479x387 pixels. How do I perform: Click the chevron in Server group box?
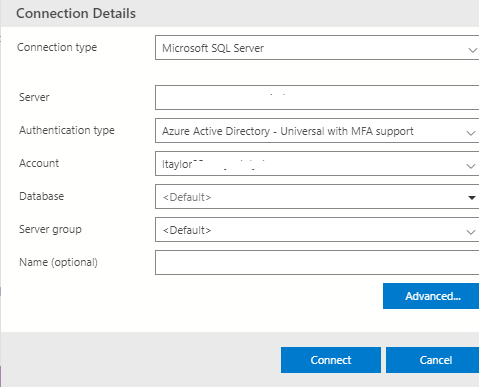(x=471, y=232)
